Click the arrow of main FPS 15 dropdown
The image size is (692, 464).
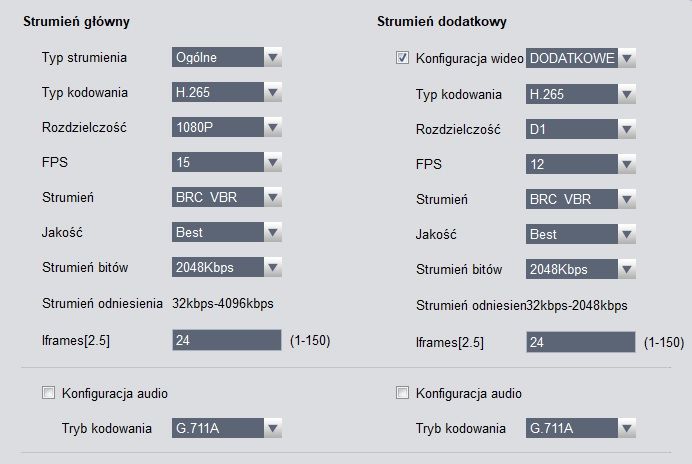click(x=273, y=162)
